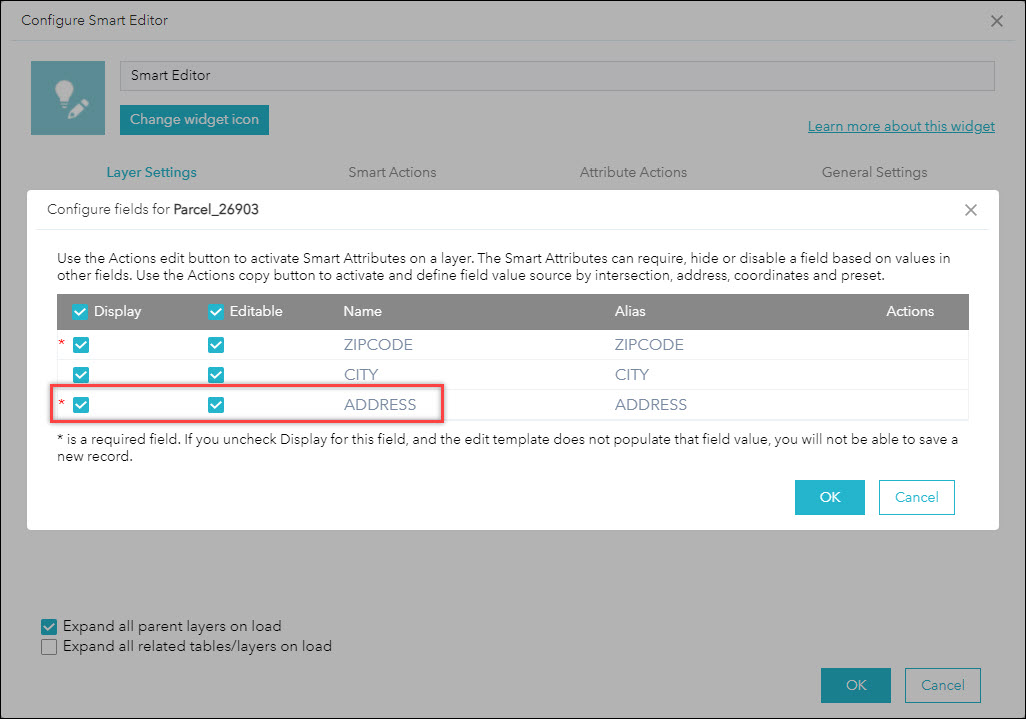
Task: Cancel the Configure fields dialog
Action: 916,497
